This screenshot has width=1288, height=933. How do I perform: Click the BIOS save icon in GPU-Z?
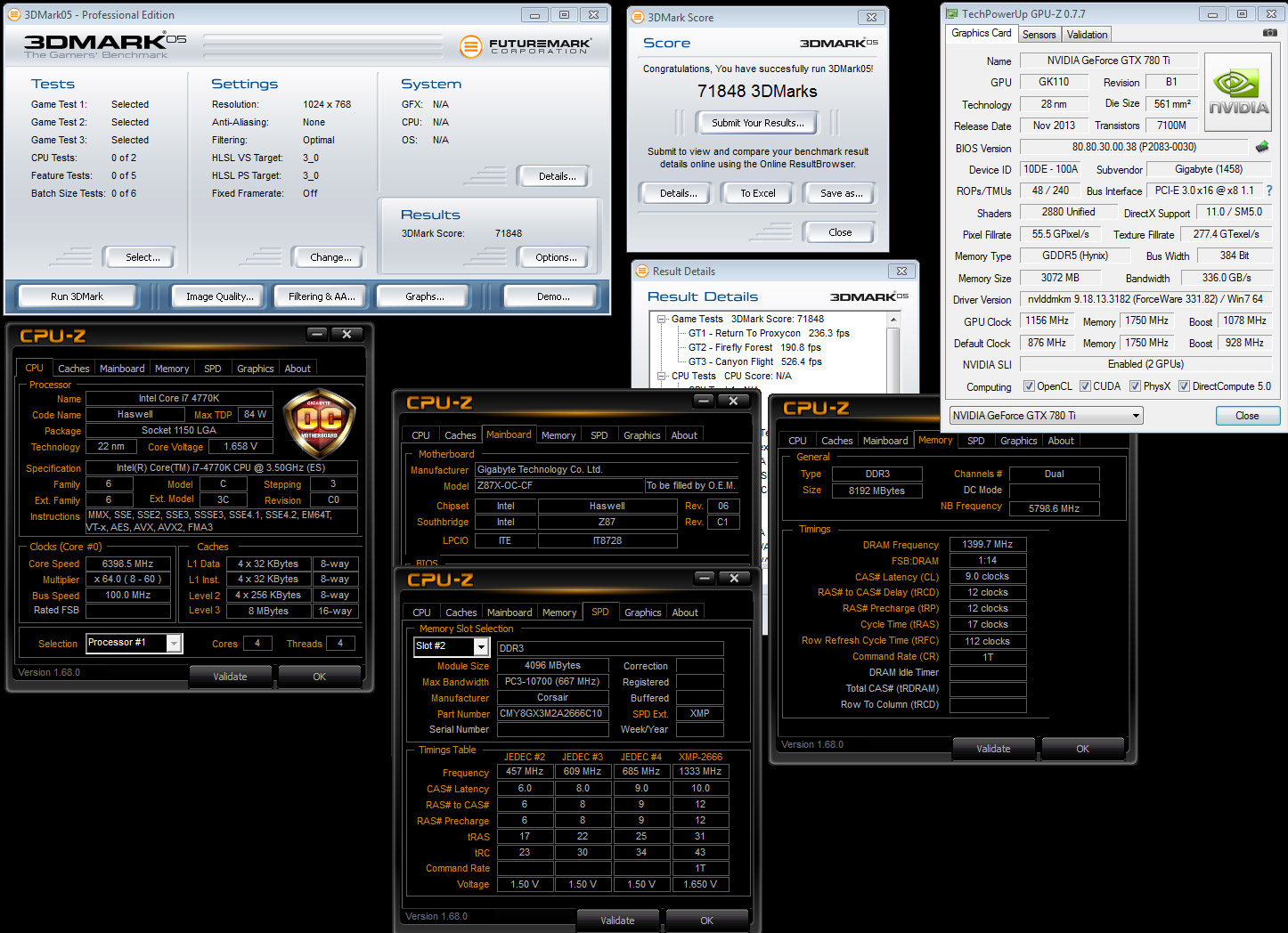(1262, 147)
